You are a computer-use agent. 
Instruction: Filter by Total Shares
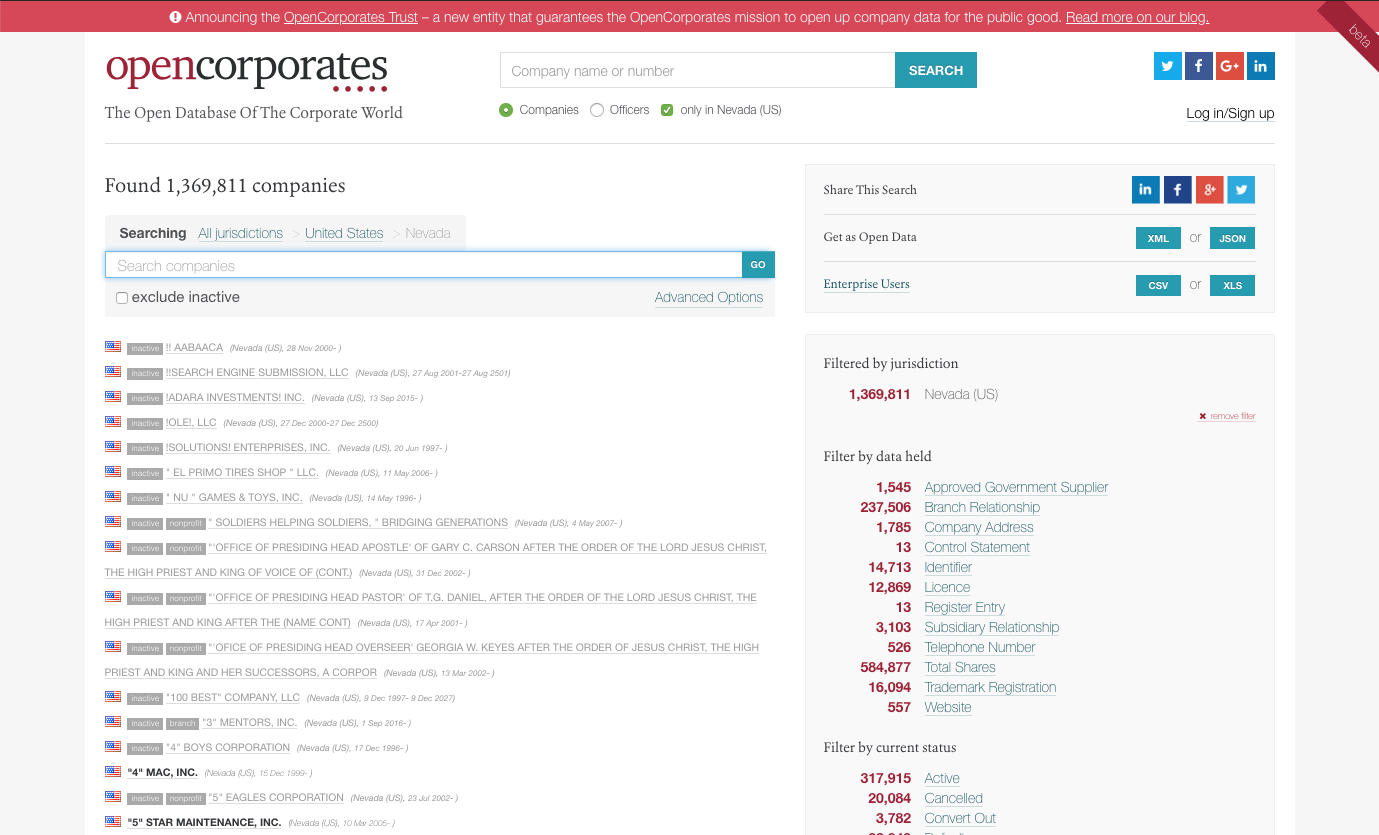pos(960,667)
